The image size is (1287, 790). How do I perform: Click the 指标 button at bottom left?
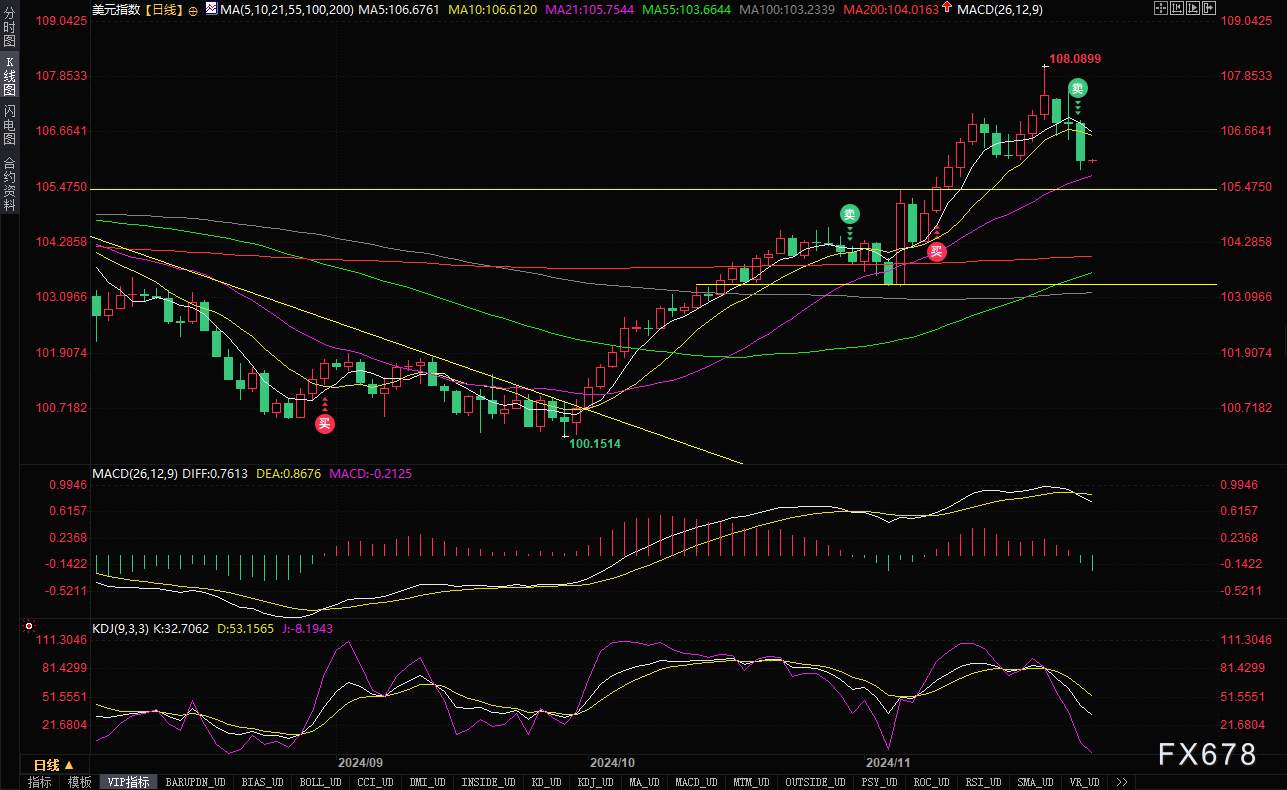coord(40,782)
